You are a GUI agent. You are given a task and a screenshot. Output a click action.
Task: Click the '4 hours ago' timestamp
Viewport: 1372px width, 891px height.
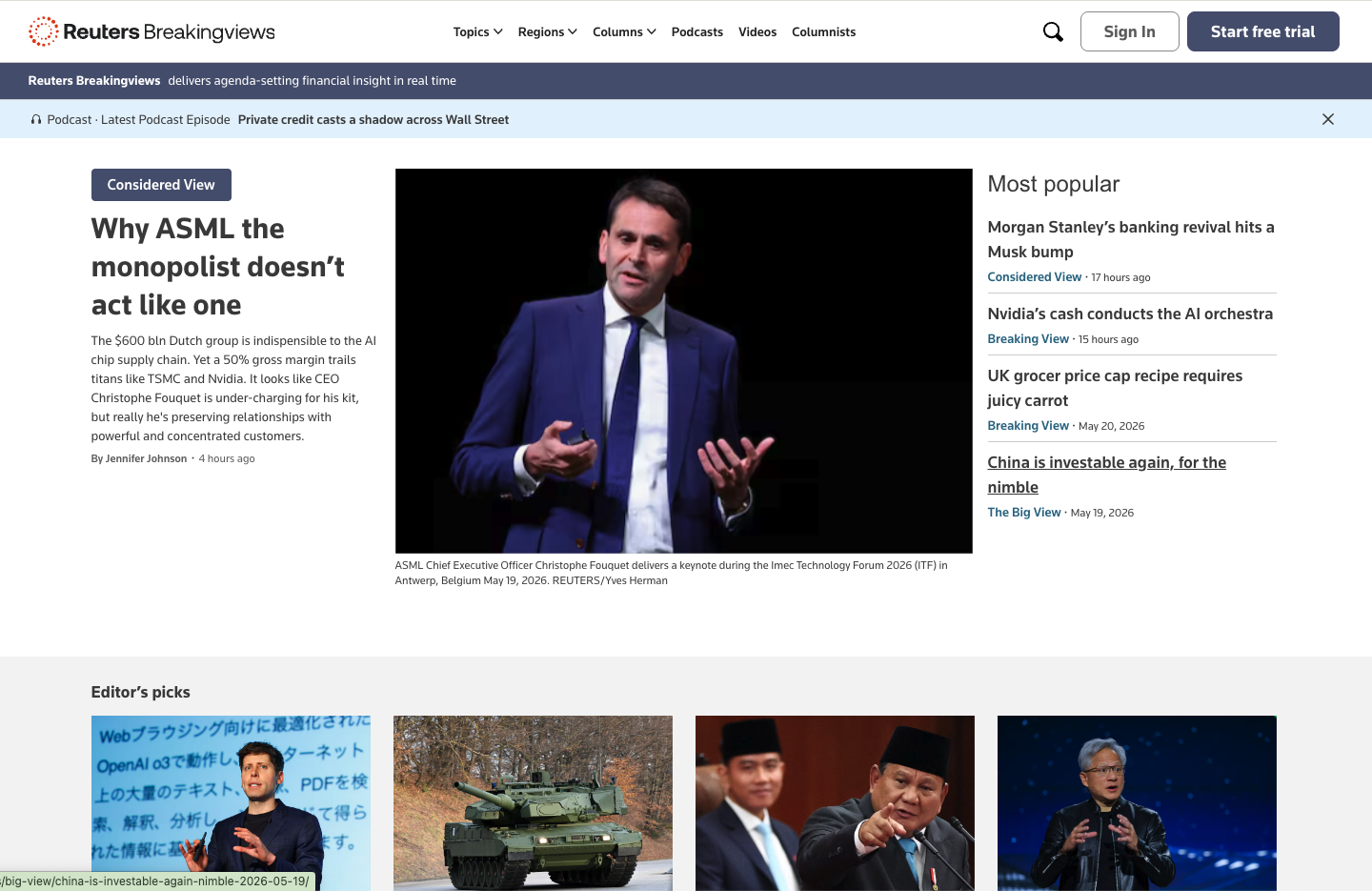point(227,458)
